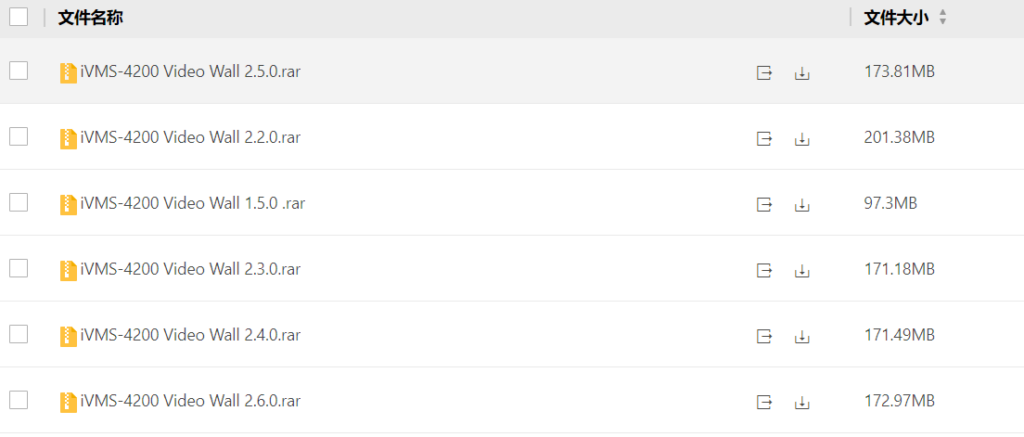Image resolution: width=1024 pixels, height=437 pixels.
Task: Download iVMS-4200 Video Wall 2.4.0.rar
Action: coord(801,336)
